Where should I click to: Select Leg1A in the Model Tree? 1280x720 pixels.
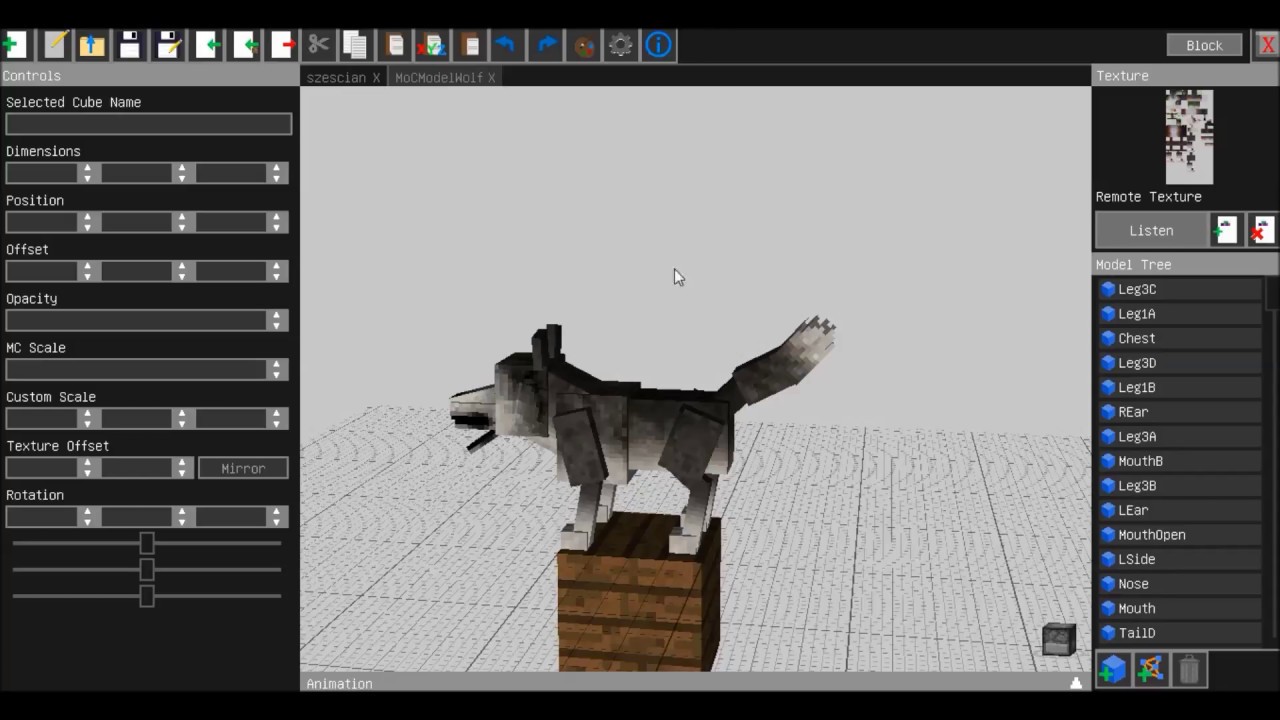1180,314
